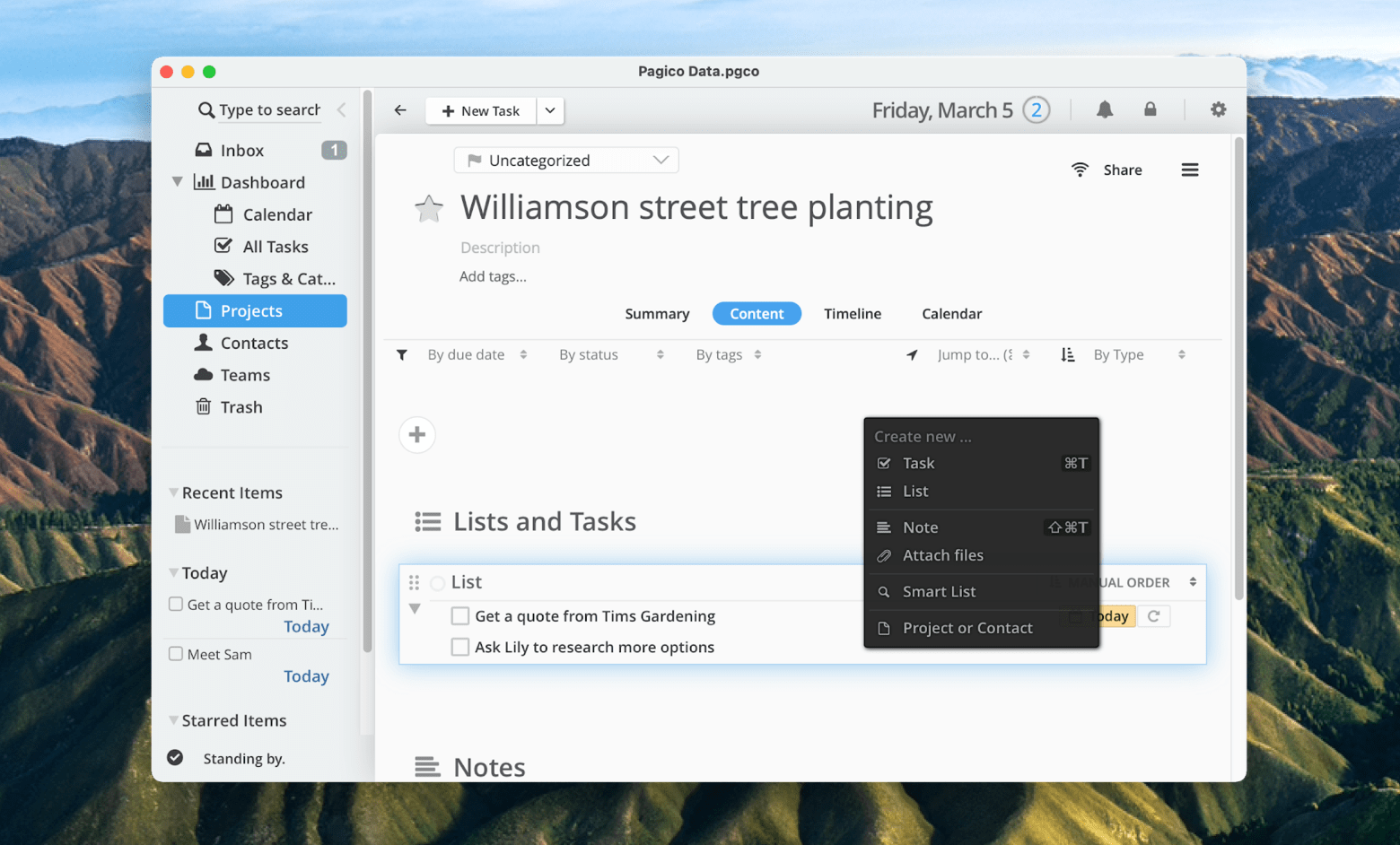This screenshot has height=845, width=1400.
Task: Toggle the List completion circle
Action: (x=437, y=583)
